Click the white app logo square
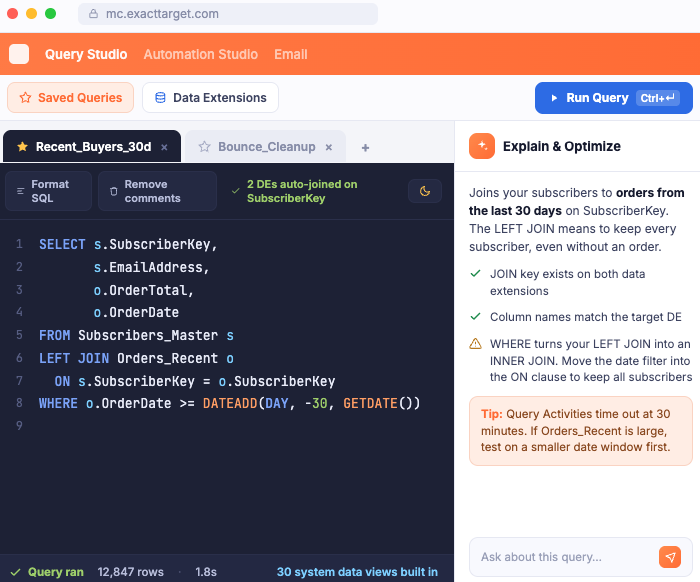Image resolution: width=700 pixels, height=582 pixels. [x=19, y=54]
